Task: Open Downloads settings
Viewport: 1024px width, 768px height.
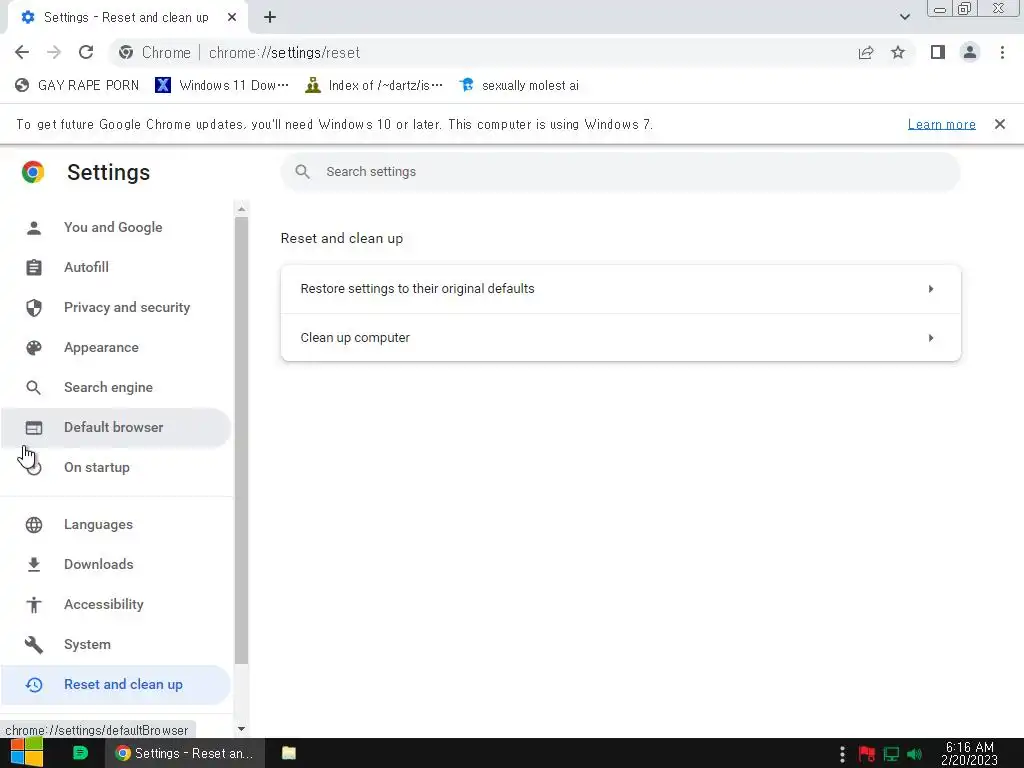Action: click(116, 564)
